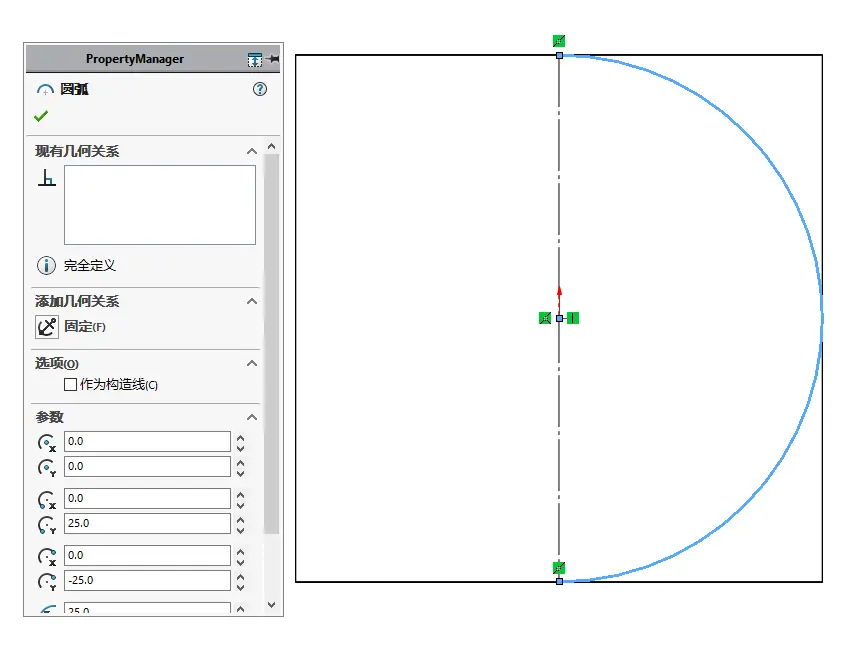Collapse the 添加几何关系 section

[x=251, y=301]
